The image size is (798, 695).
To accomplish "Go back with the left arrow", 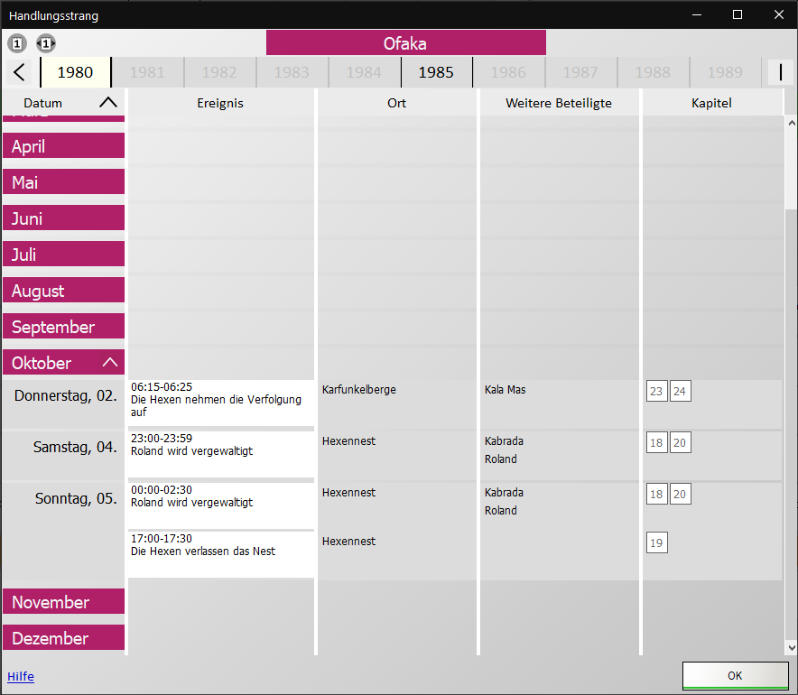I will 19,72.
